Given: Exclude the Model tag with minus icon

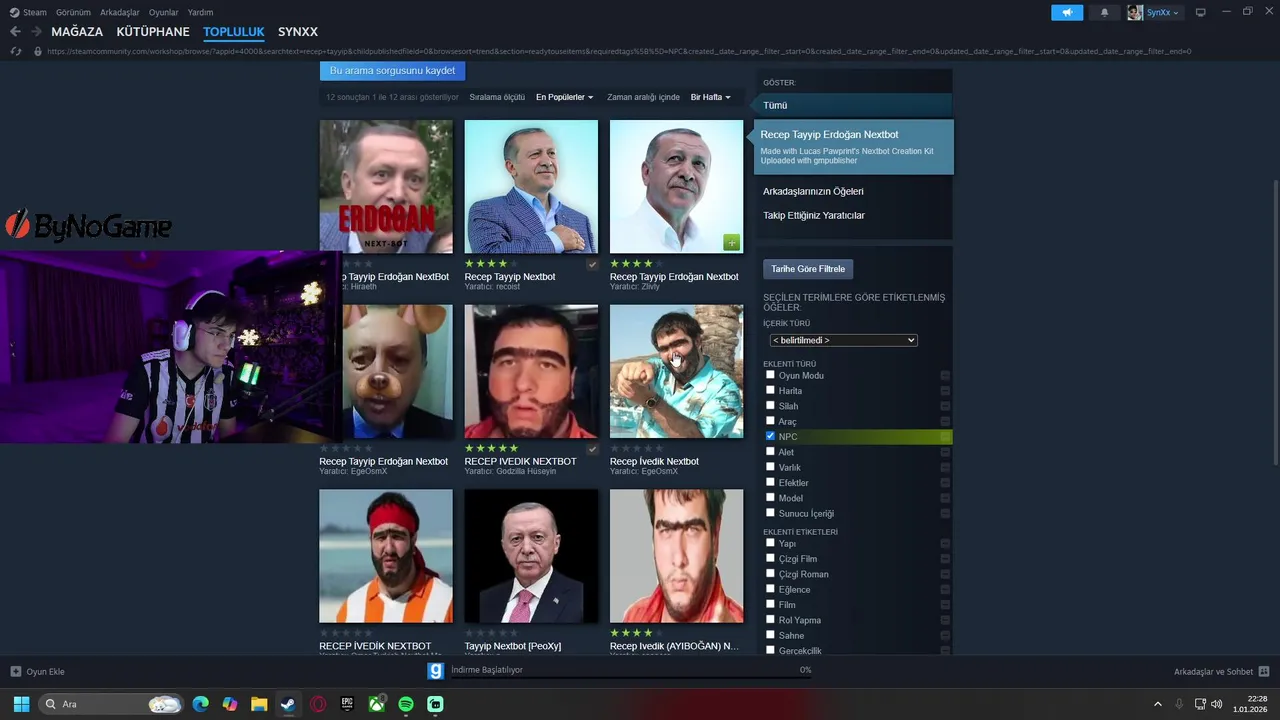Looking at the screenshot, I should [x=945, y=498].
